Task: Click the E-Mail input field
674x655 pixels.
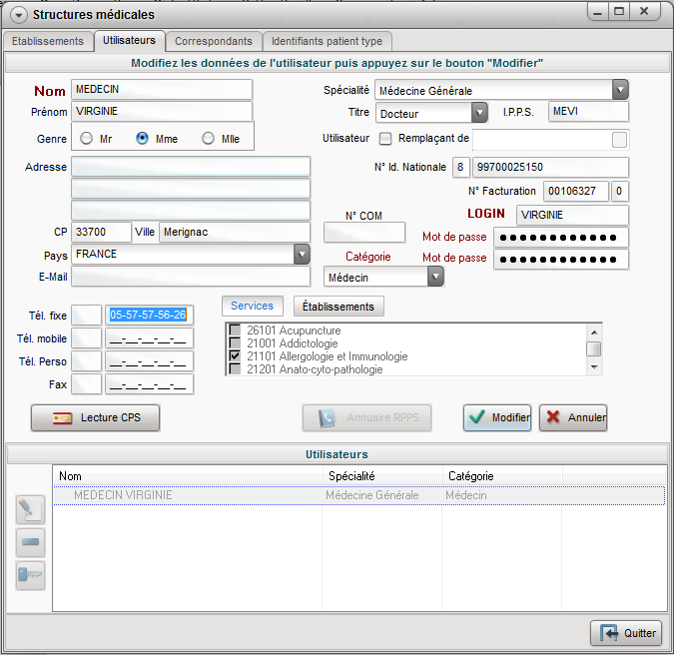Action: point(190,277)
